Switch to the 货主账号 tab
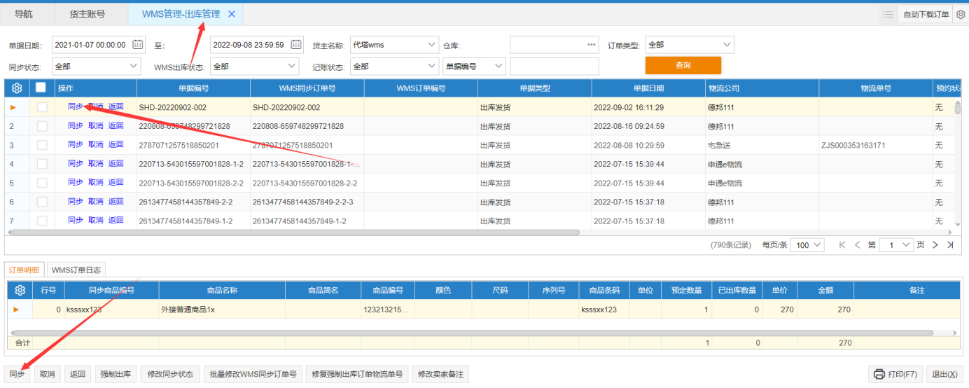This screenshot has width=969, height=388. [x=87, y=14]
